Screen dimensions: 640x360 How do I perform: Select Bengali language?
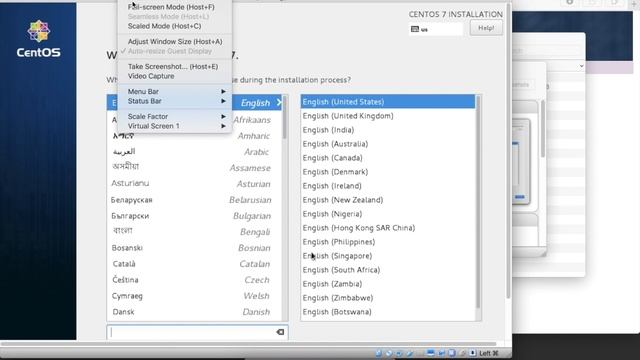[195, 232]
